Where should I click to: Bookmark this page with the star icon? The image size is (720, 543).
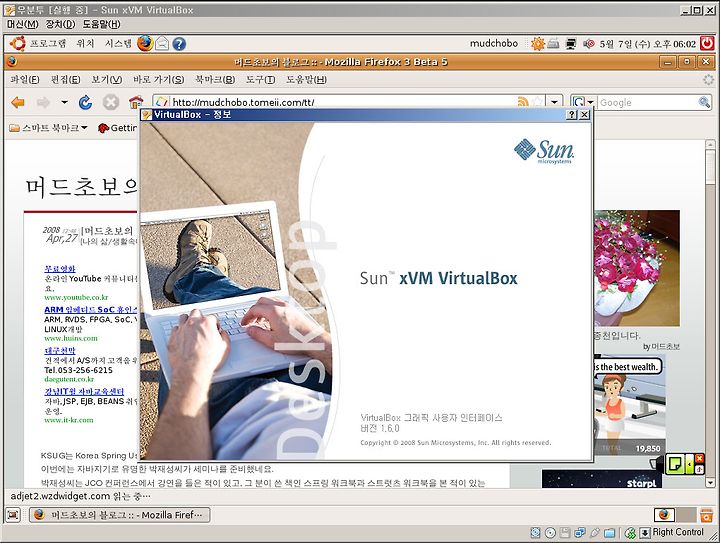coord(537,102)
